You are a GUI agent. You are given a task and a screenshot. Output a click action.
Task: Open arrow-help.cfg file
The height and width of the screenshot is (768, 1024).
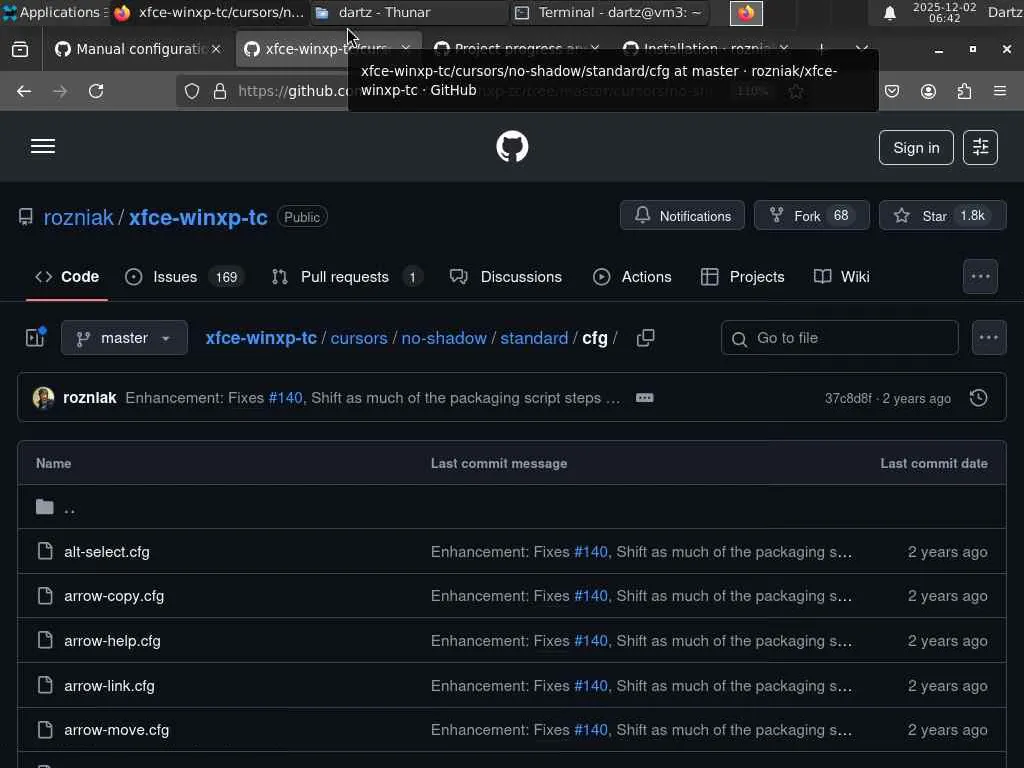point(112,641)
